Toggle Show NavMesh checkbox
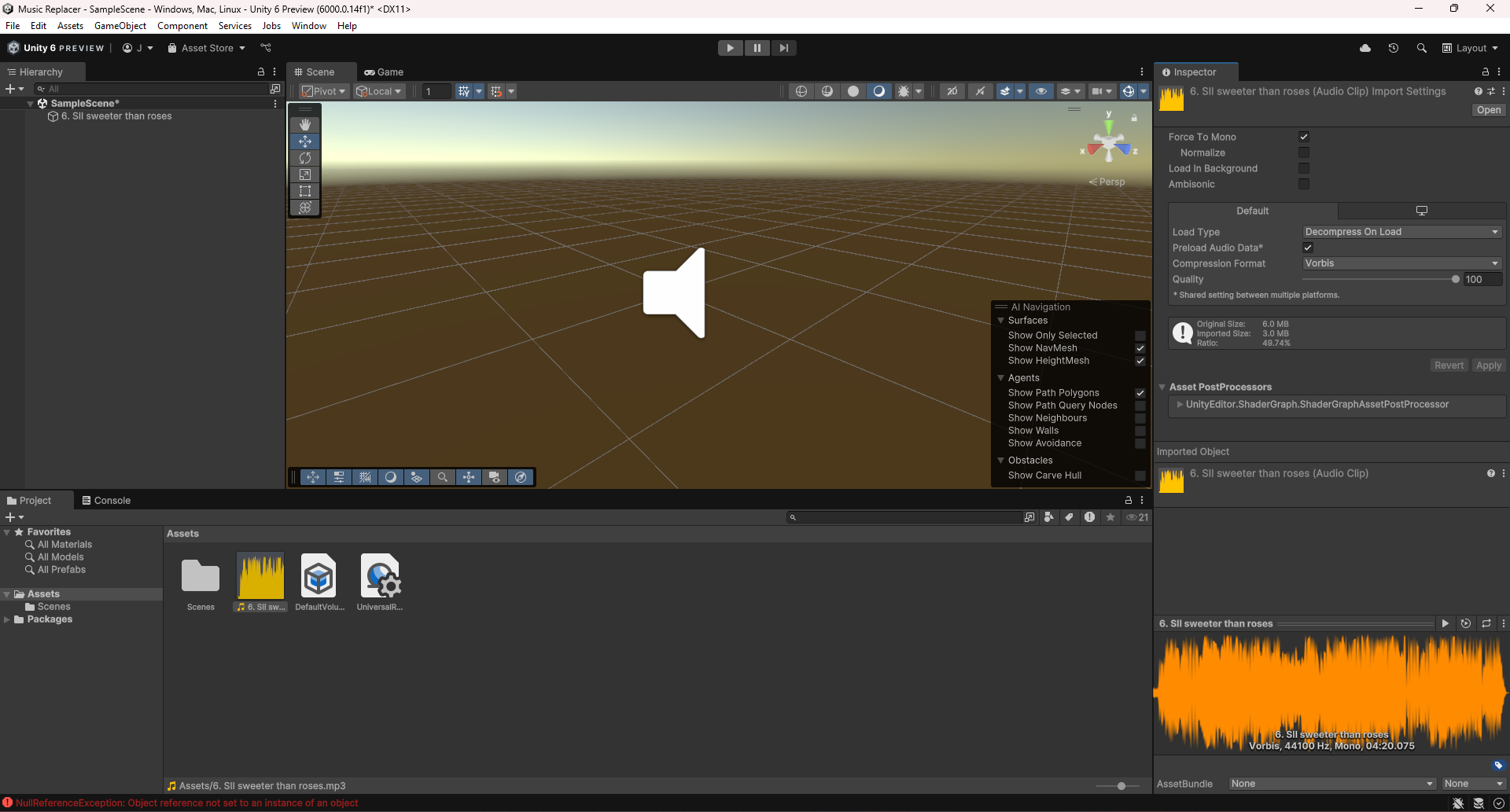The height and width of the screenshot is (812, 1510). 1140,348
